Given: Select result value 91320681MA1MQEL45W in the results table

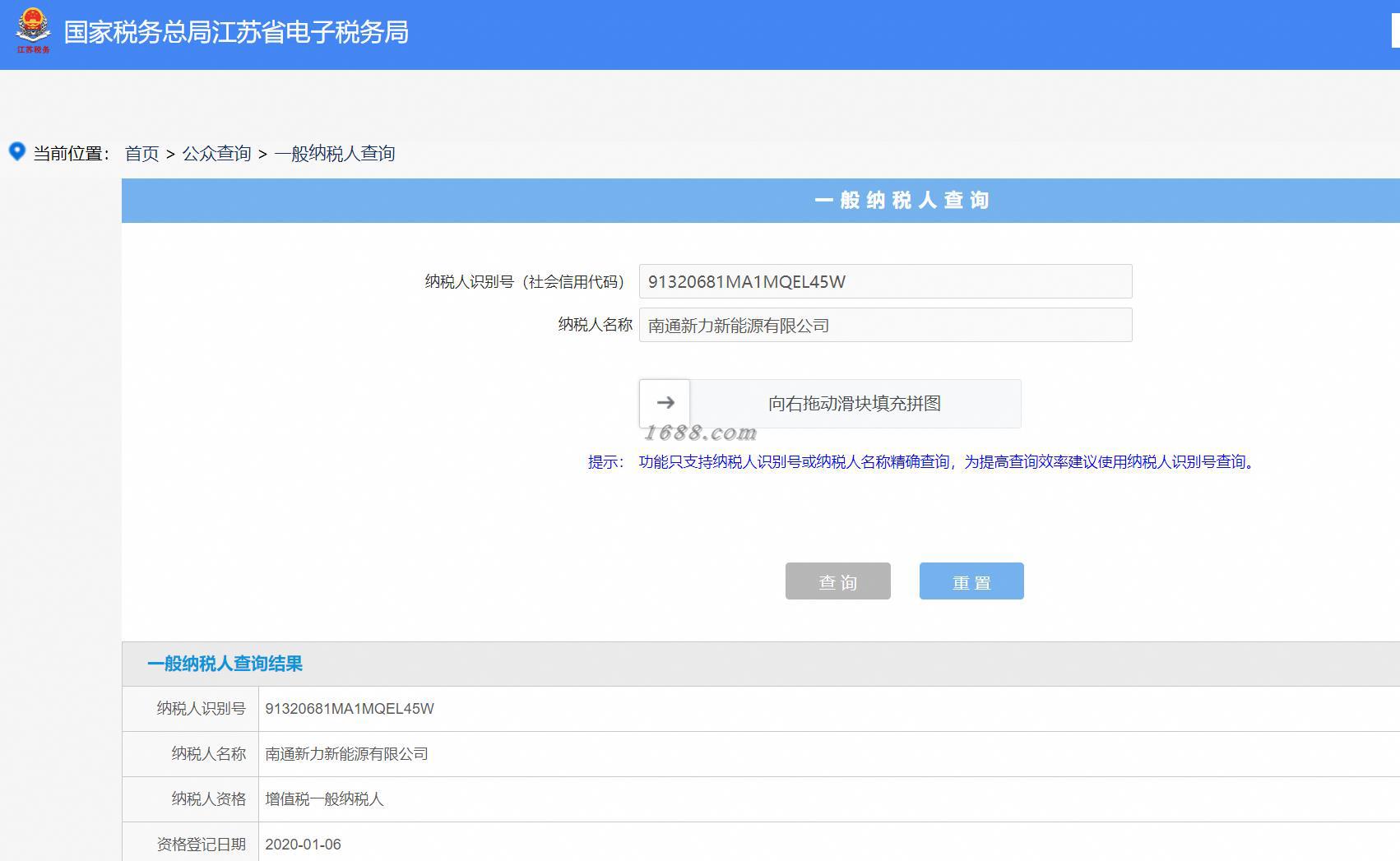Looking at the screenshot, I should coord(350,709).
